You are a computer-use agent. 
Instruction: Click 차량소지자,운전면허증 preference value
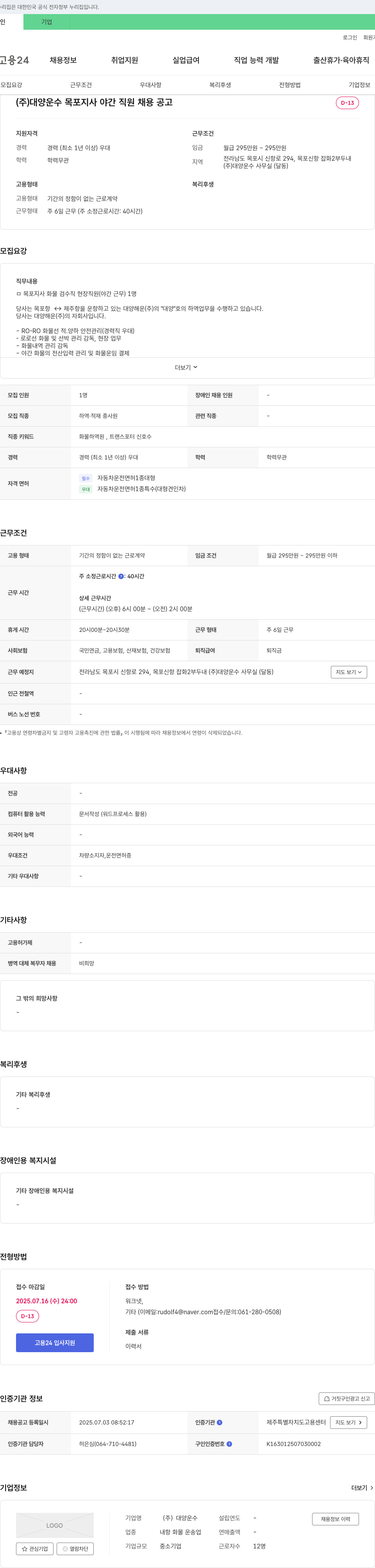coord(105,855)
